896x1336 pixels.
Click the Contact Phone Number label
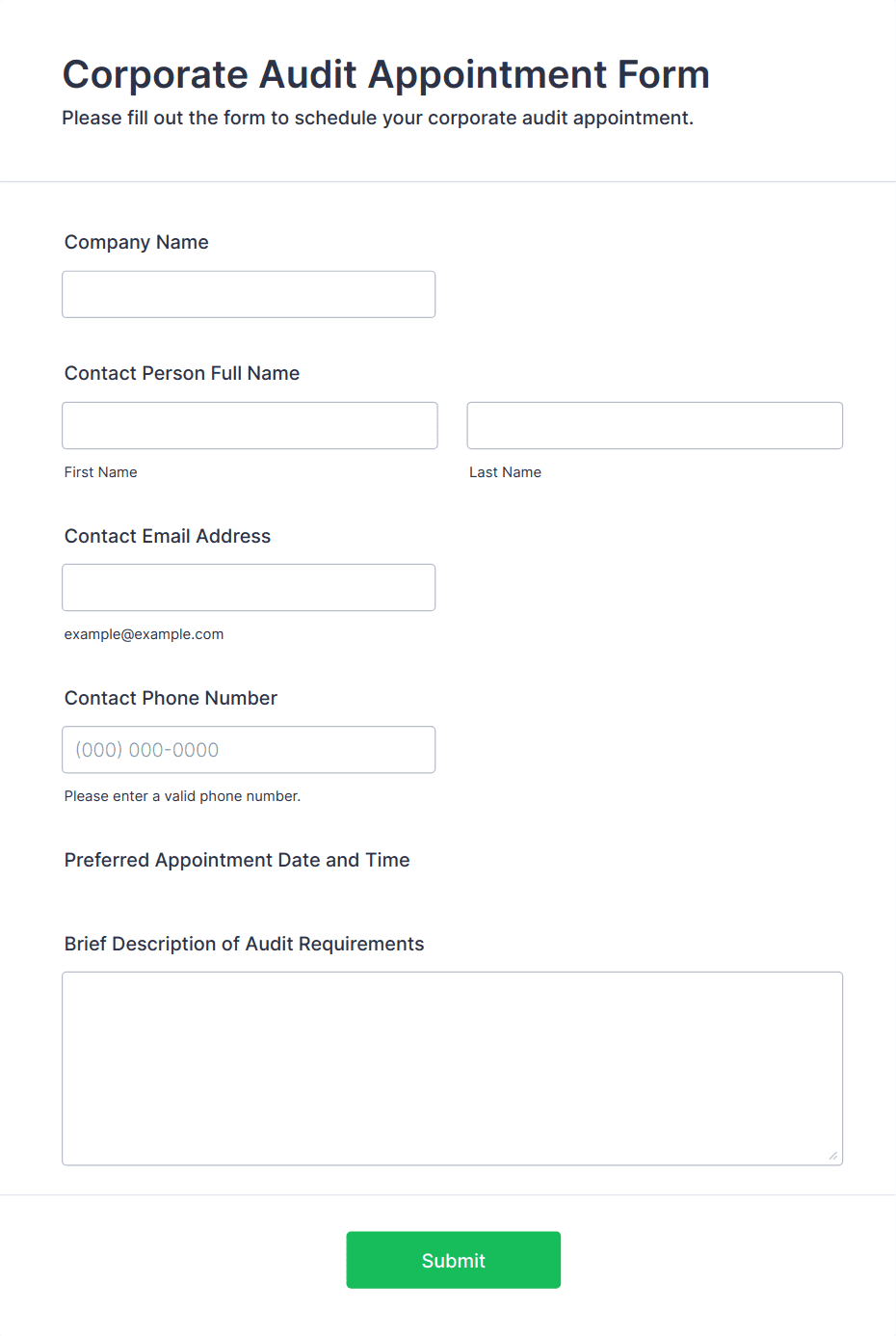[171, 698]
